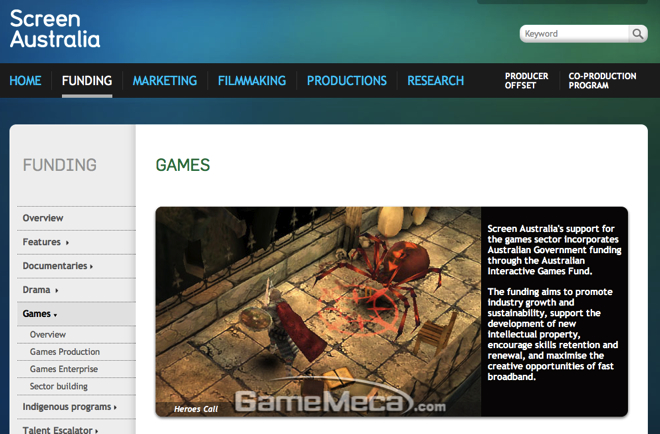Type in the Keyword search field

(574, 34)
